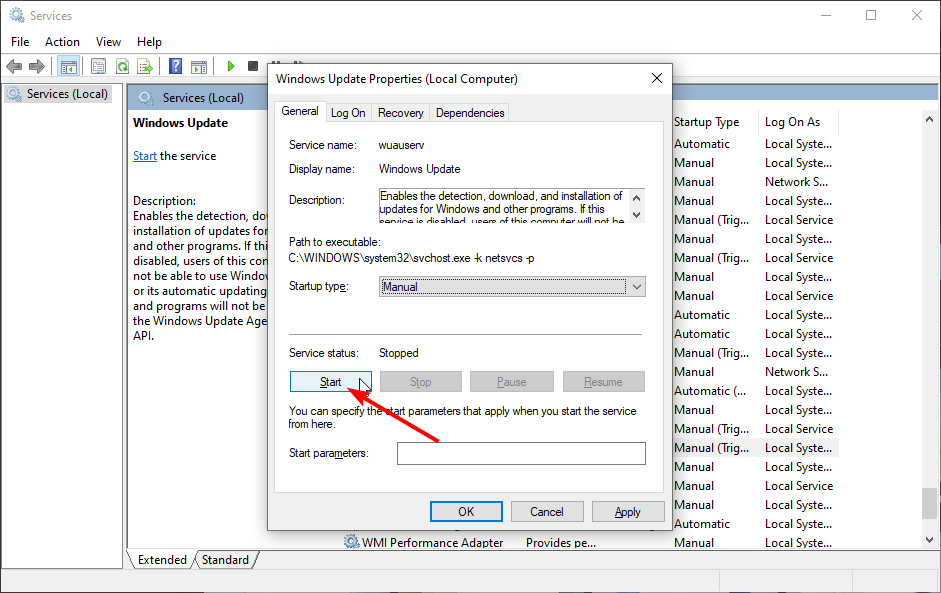Switch to the General tab

coord(300,111)
